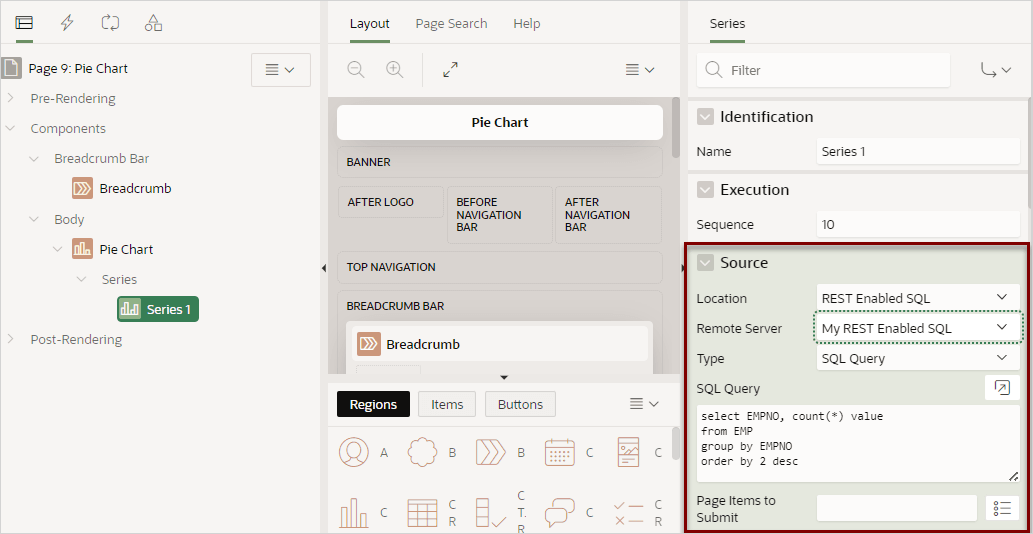The image size is (1033, 534).
Task: Open the Remote Server dropdown
Action: coord(918,328)
